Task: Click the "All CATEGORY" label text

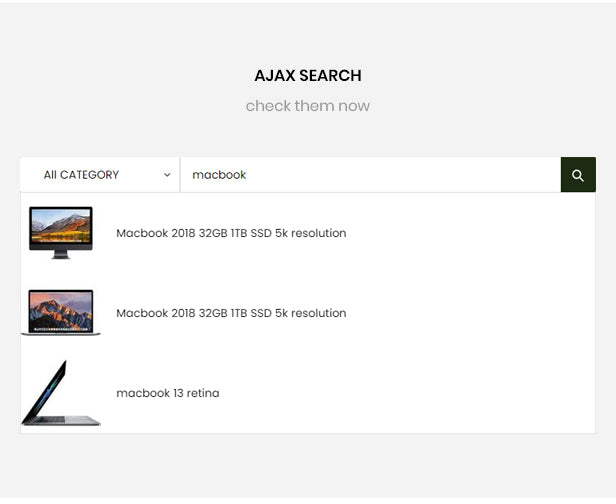Action: (81, 175)
